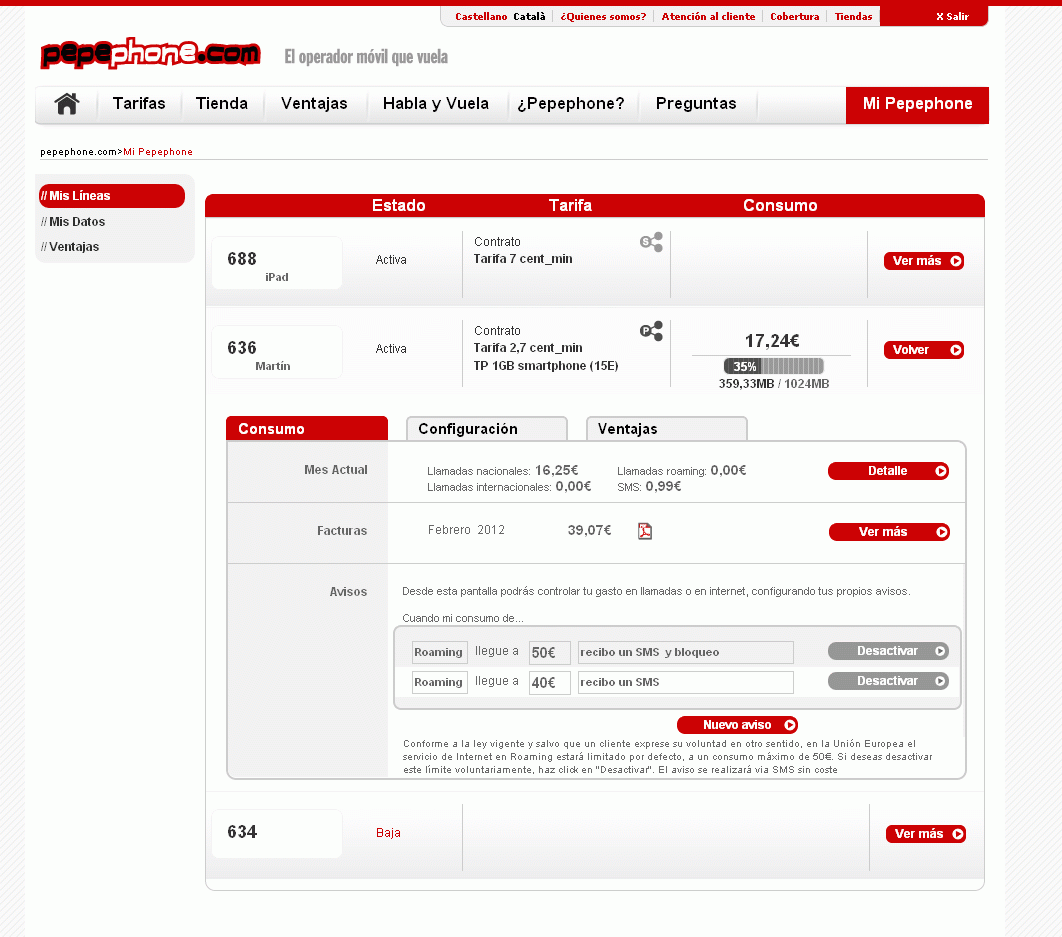
Task: Create a Nuevo aviso
Action: 737,725
